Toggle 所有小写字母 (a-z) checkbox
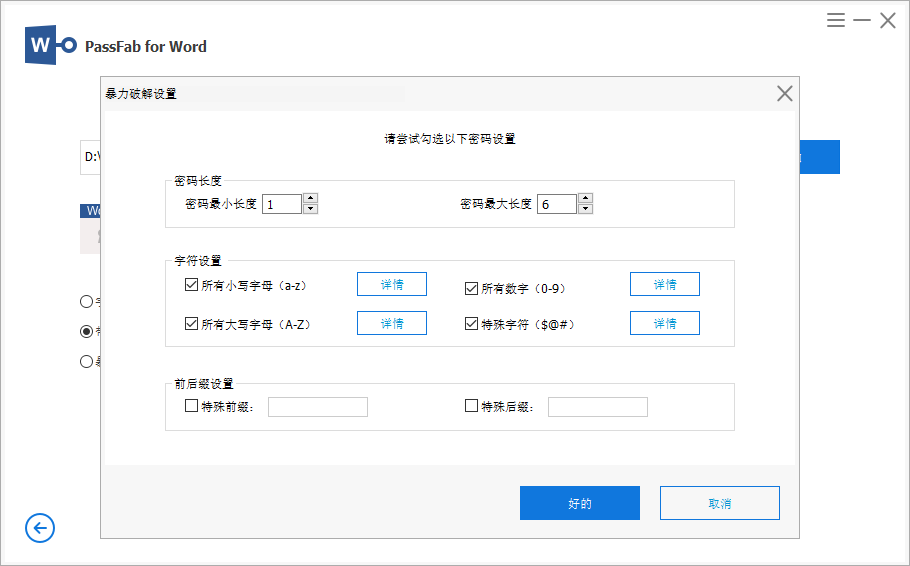The image size is (910, 566). (191, 284)
